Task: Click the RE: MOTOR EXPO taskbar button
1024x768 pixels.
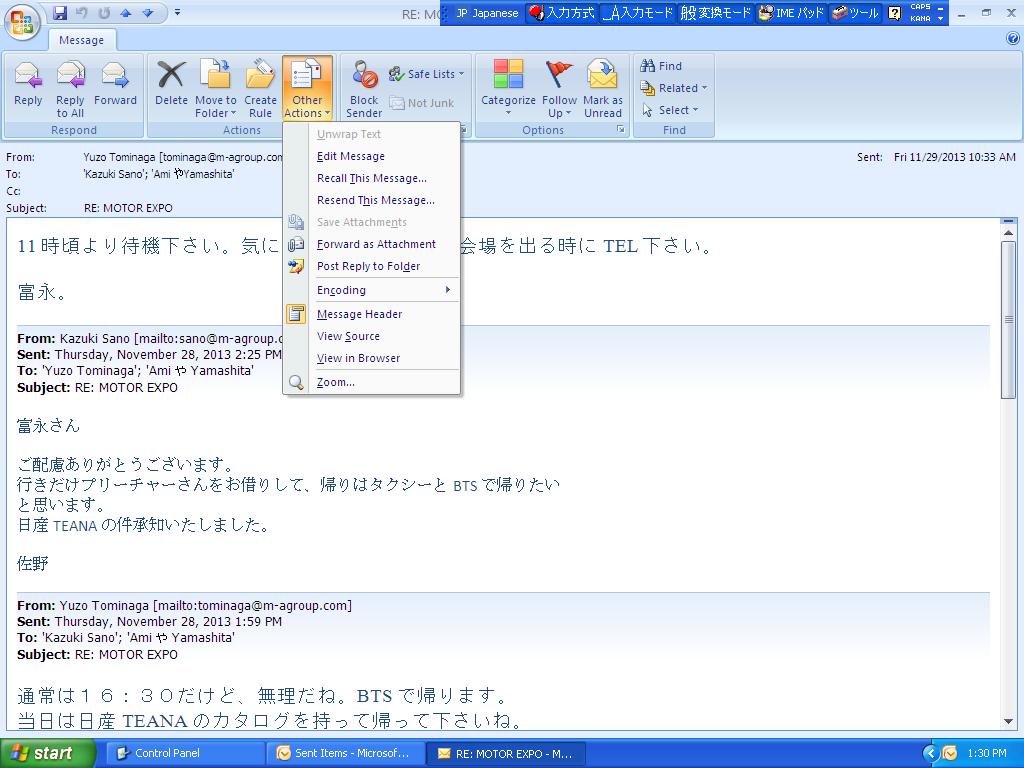Action: (505, 753)
